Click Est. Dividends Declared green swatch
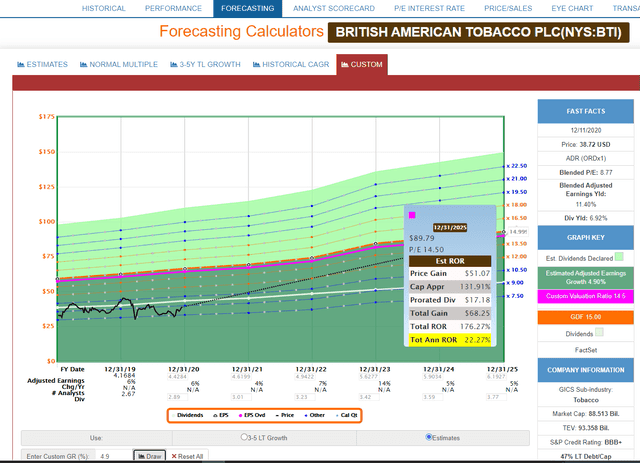640x463 pixels. coord(619,257)
